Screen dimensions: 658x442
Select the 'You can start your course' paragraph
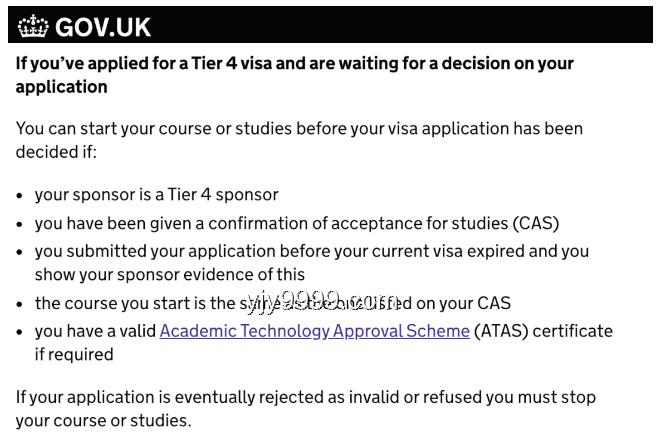click(x=299, y=140)
